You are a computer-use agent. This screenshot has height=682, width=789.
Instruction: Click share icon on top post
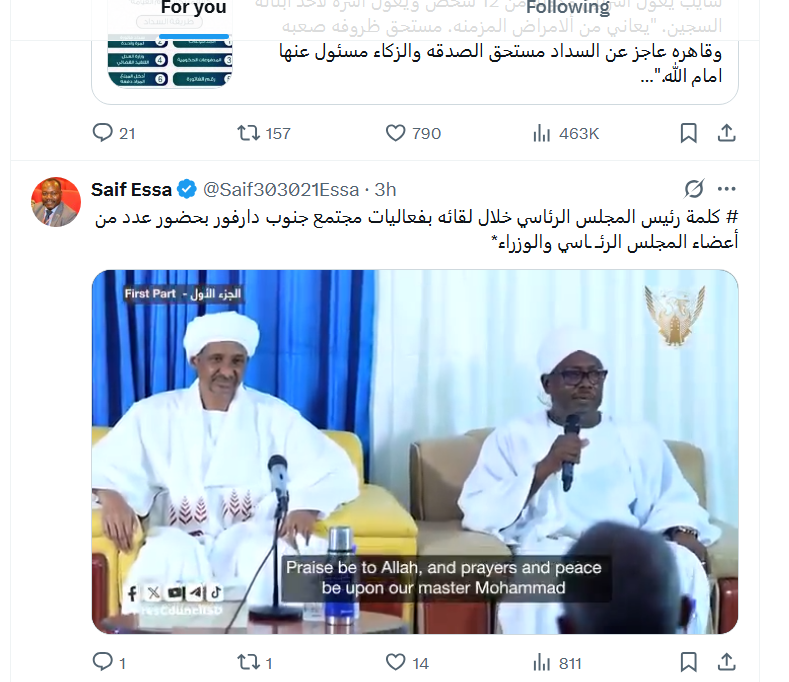point(727,133)
